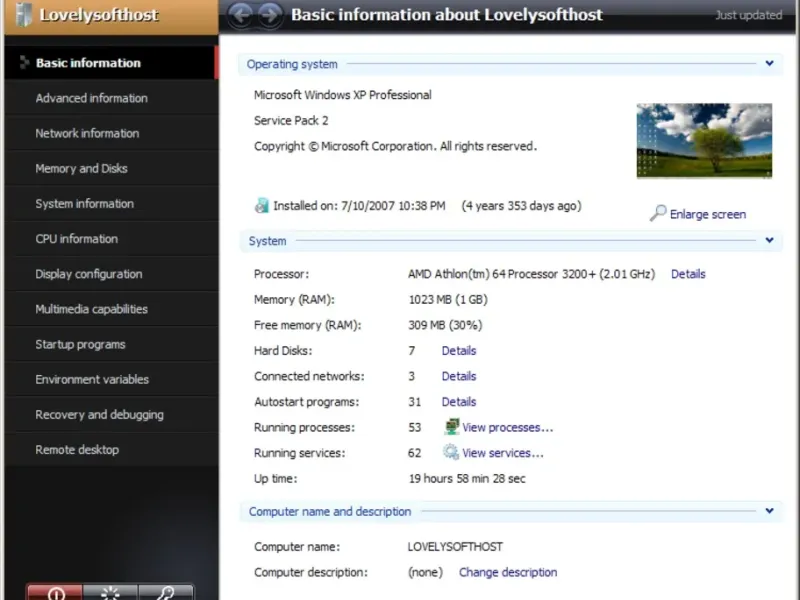Select Basic information in sidebar
The width and height of the screenshot is (800, 600).
(x=111, y=63)
